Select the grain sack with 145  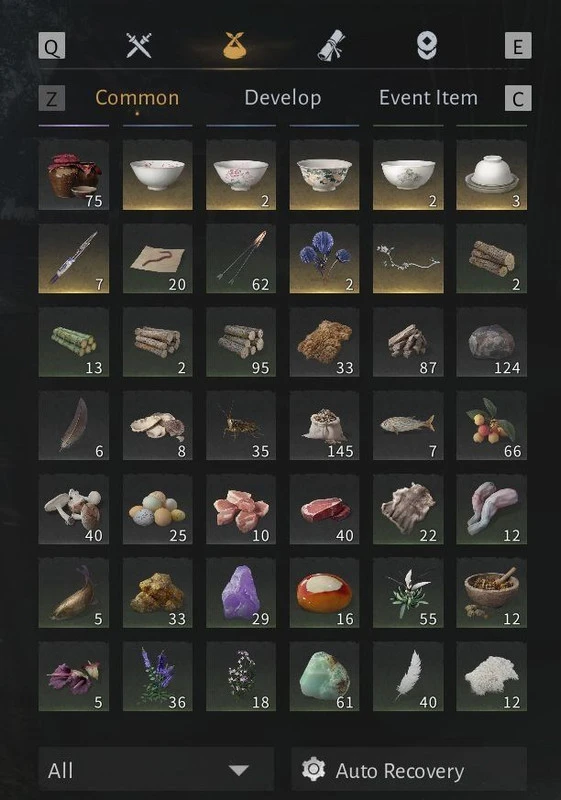pyautogui.click(x=324, y=426)
